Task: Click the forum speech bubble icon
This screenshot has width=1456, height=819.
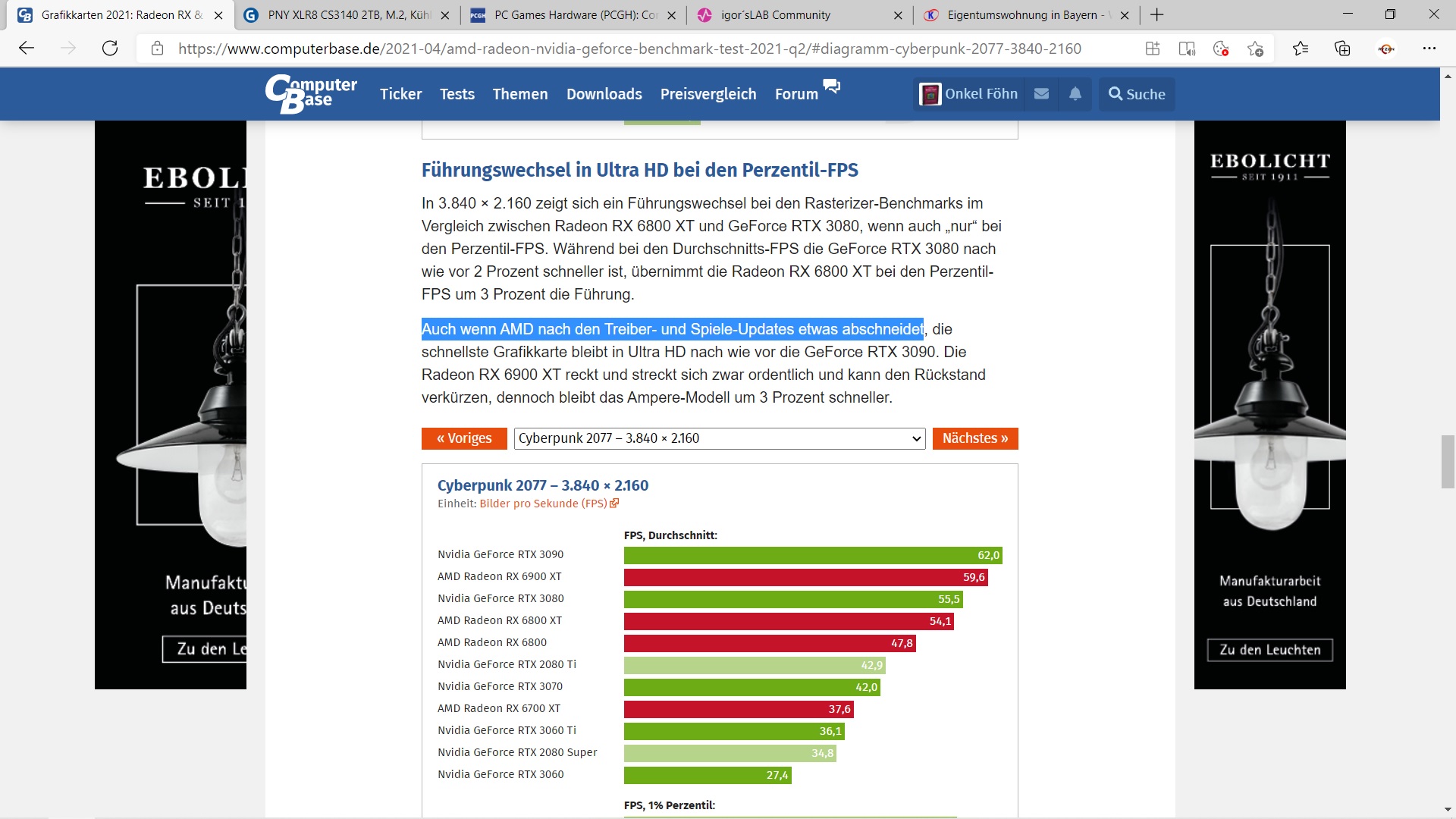Action: [832, 86]
